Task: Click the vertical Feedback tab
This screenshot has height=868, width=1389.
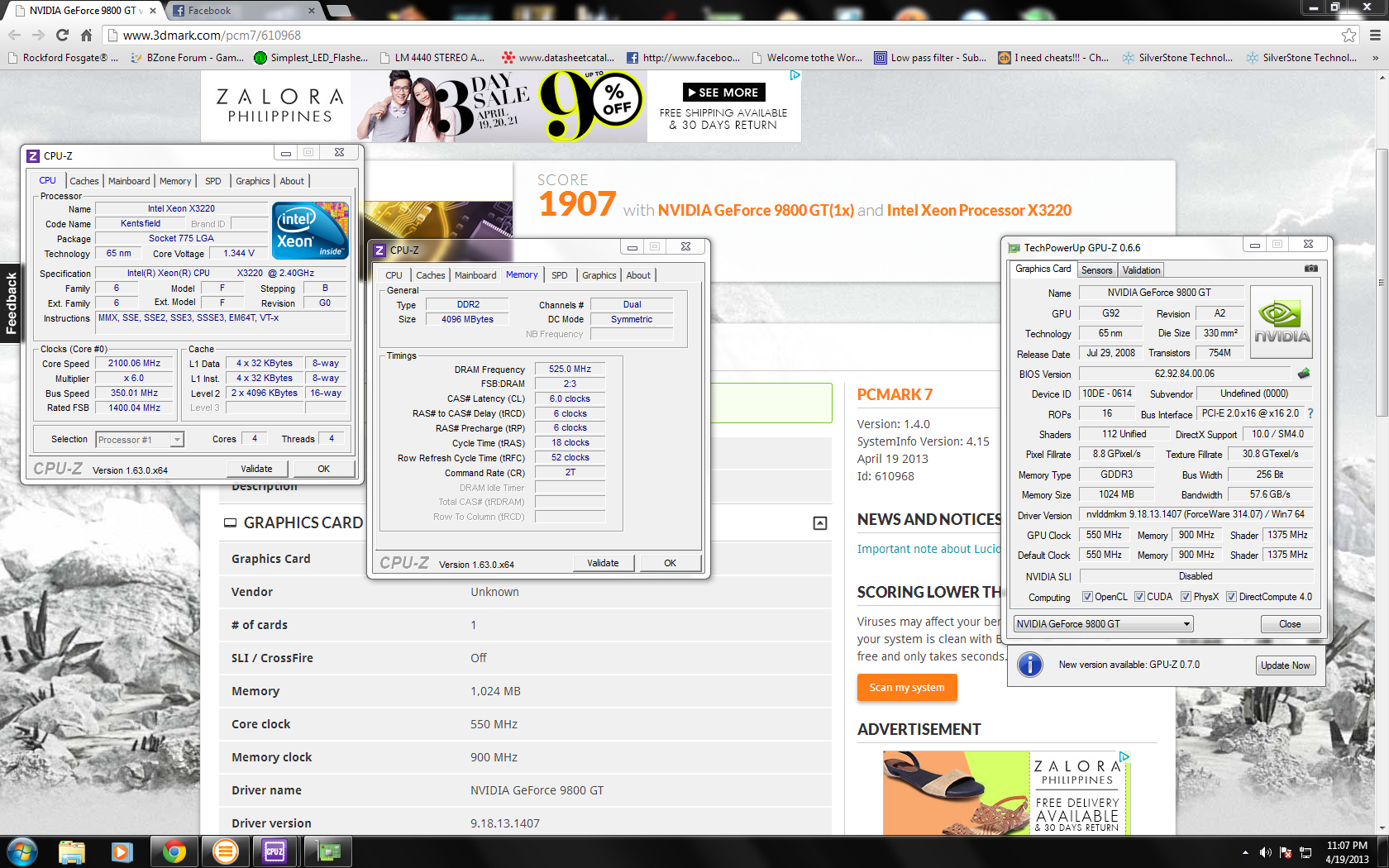Action: coord(11,303)
